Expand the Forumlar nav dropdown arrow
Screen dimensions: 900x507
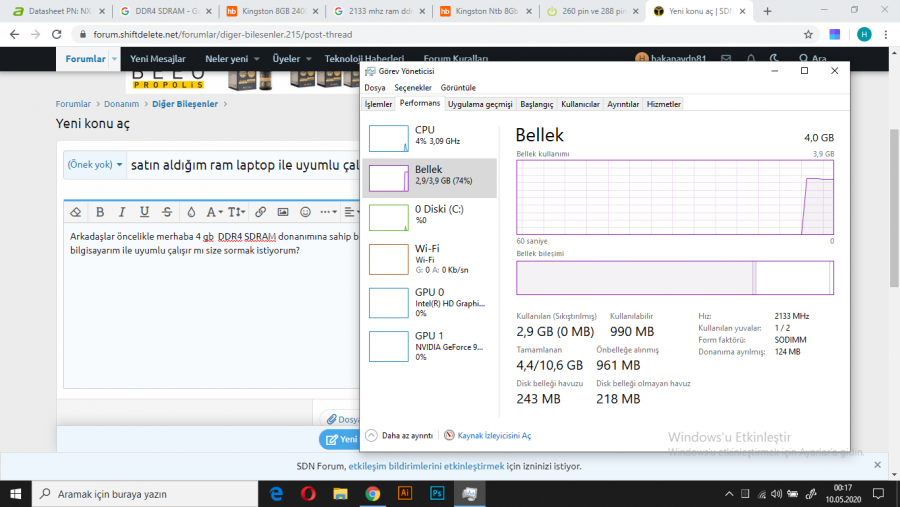pyautogui.click(x=114, y=59)
